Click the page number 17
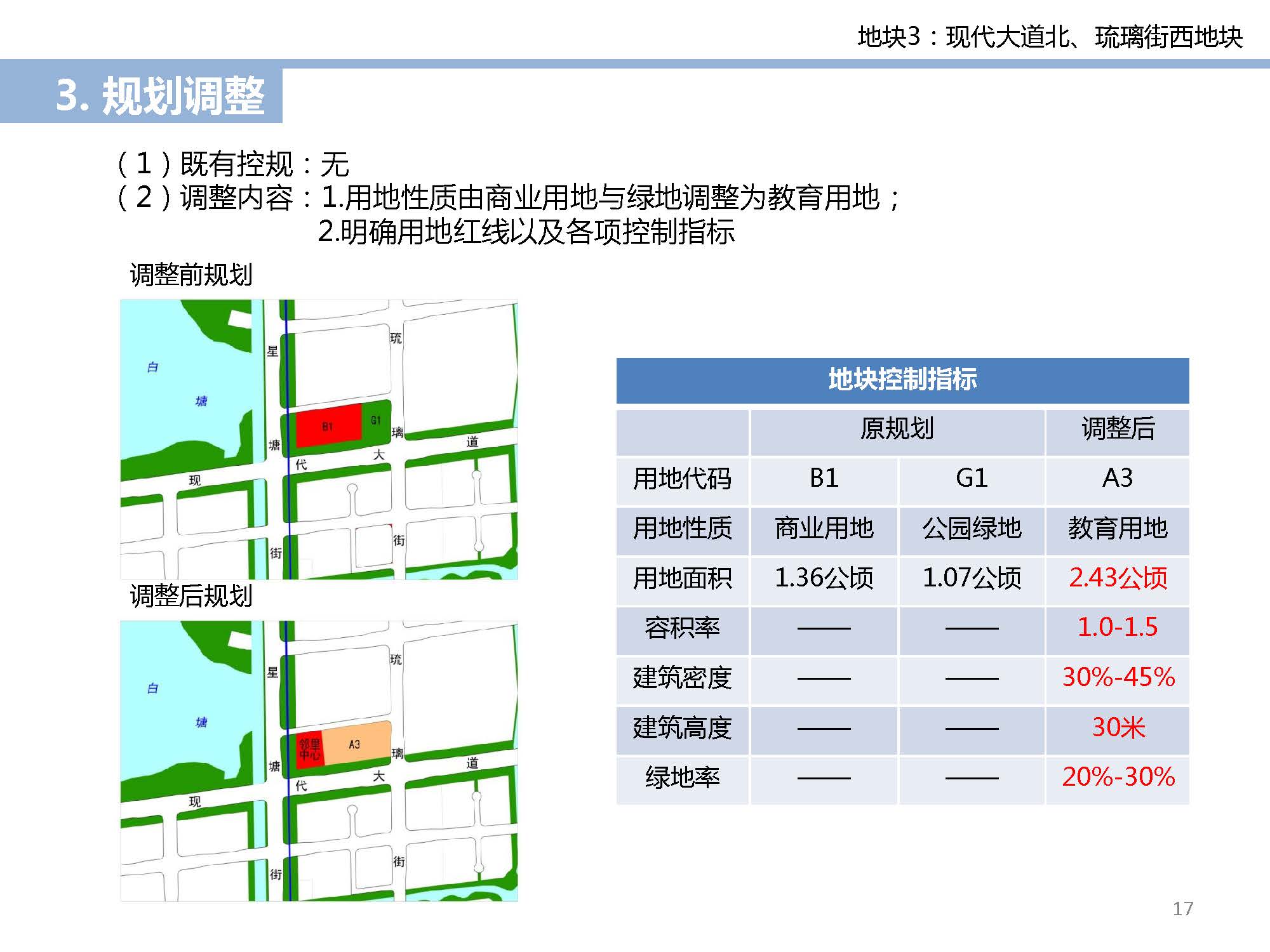Viewport: 1270px width, 952px height. coord(1182,909)
